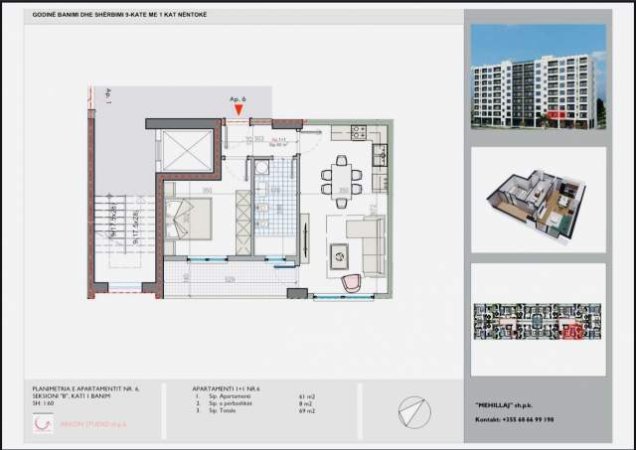Click the 'Sip. Totale' row

tap(256, 411)
